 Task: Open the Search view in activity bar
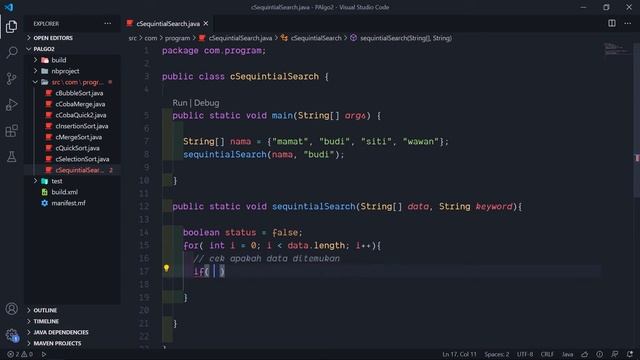(x=11, y=52)
